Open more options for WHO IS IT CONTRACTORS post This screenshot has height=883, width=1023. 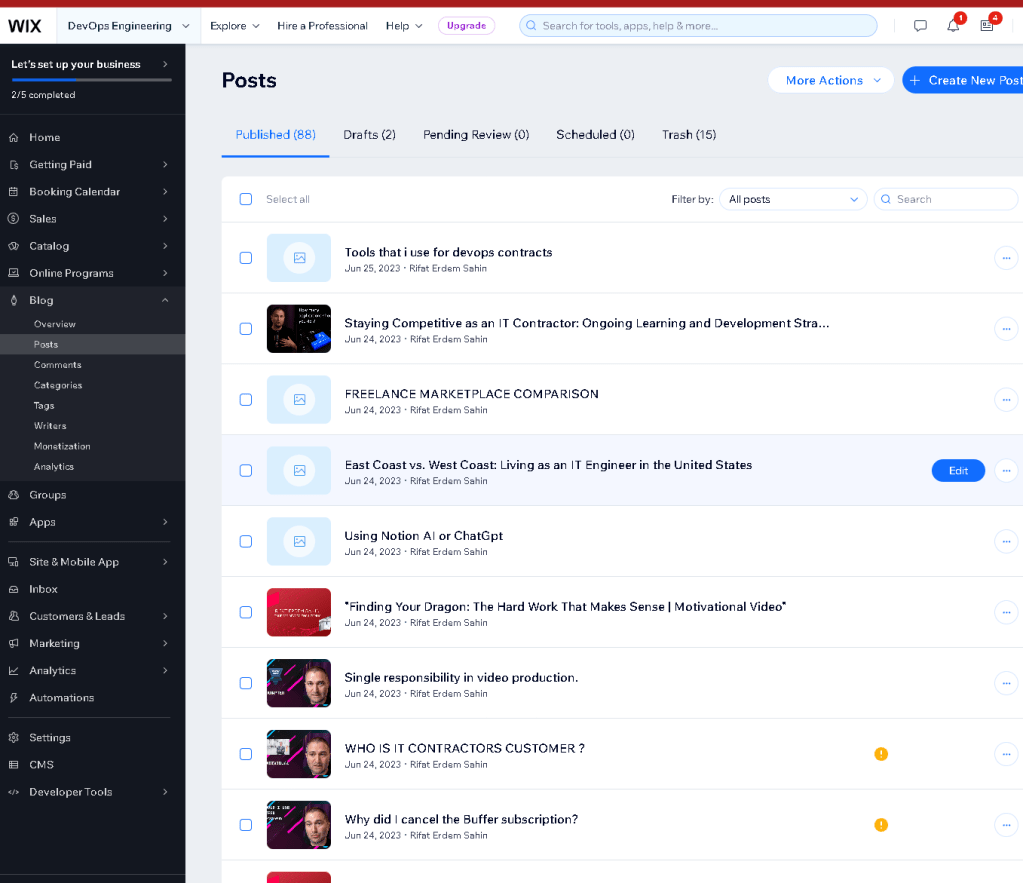[x=1006, y=754]
